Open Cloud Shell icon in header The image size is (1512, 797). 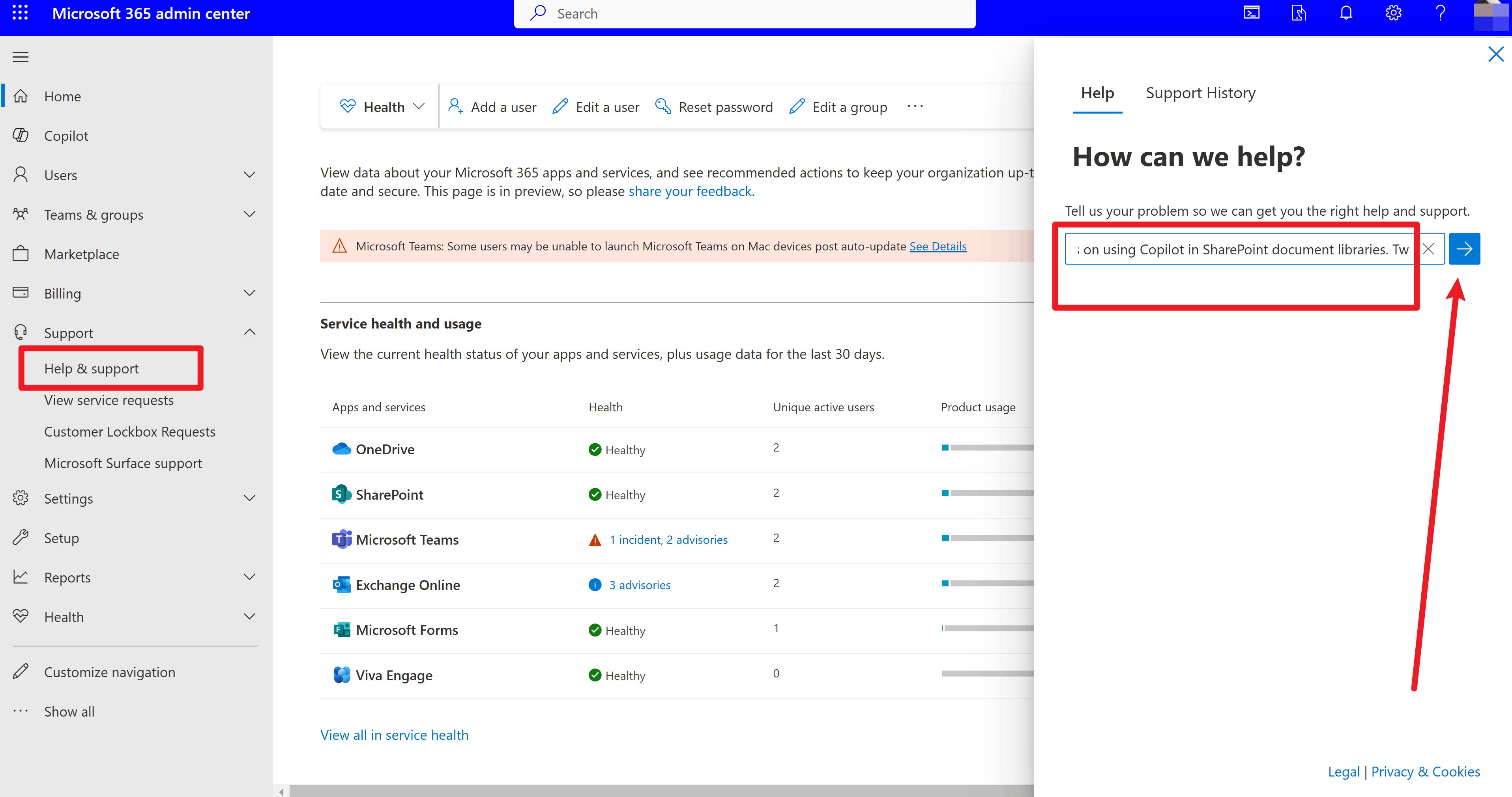(x=1252, y=13)
